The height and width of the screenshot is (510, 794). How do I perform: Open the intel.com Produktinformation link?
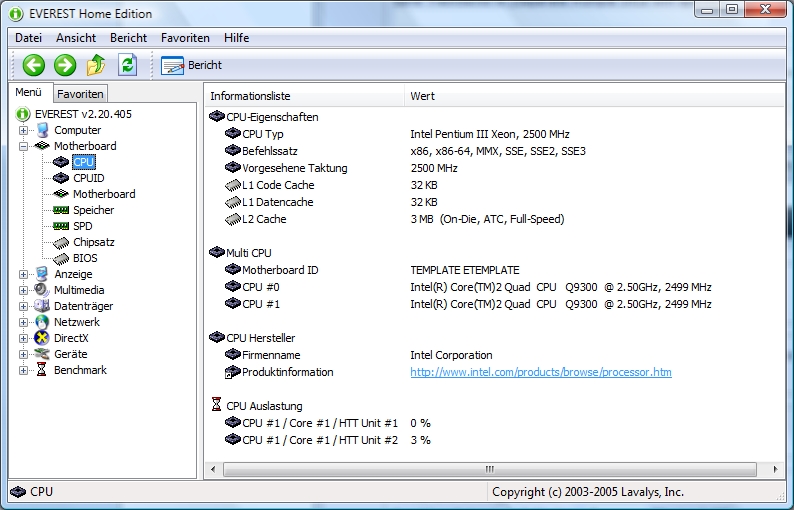coord(541,372)
